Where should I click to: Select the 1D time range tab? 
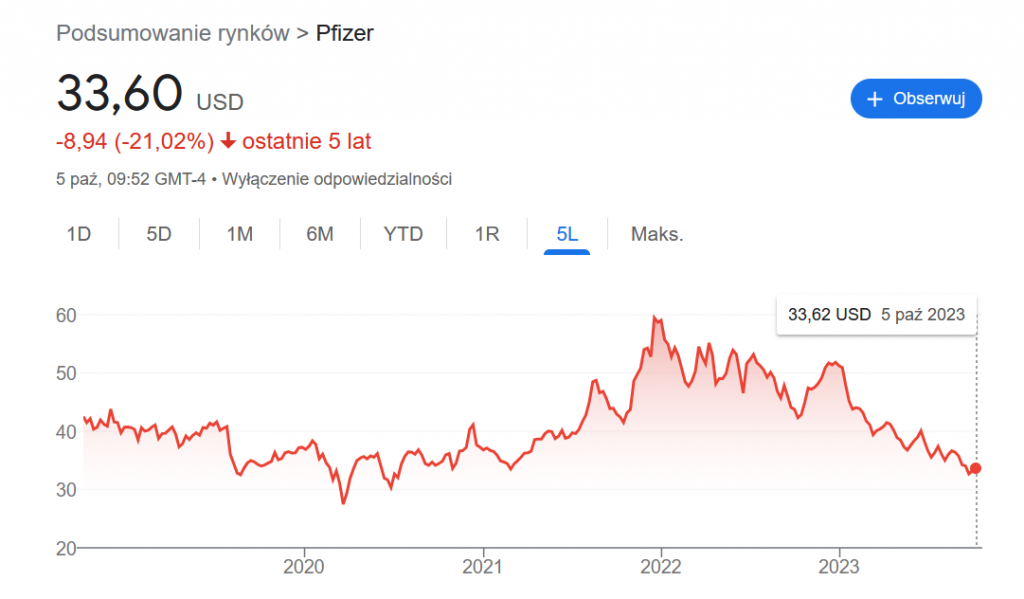click(79, 235)
